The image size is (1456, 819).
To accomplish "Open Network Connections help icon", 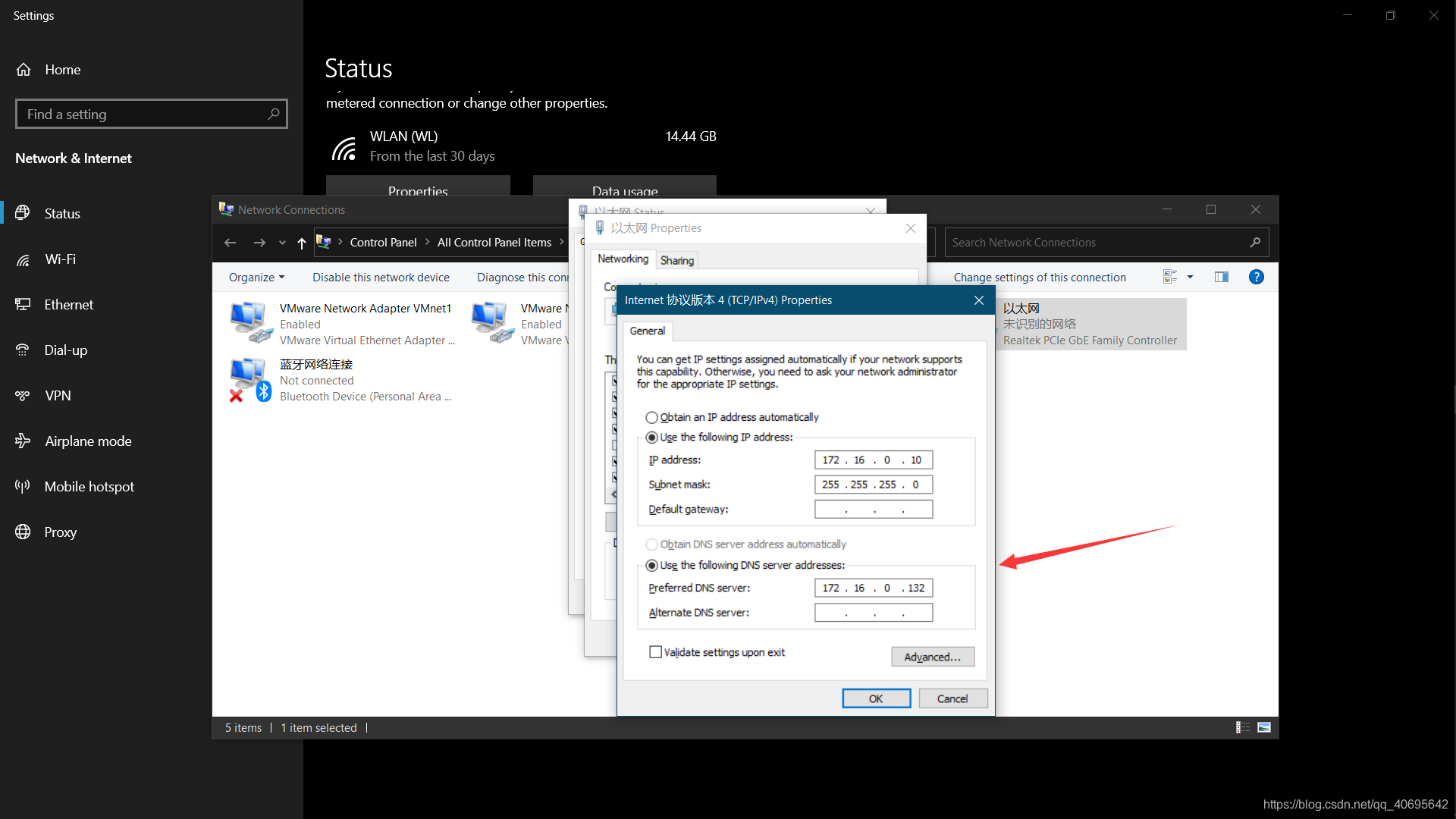I will 1257,277.
